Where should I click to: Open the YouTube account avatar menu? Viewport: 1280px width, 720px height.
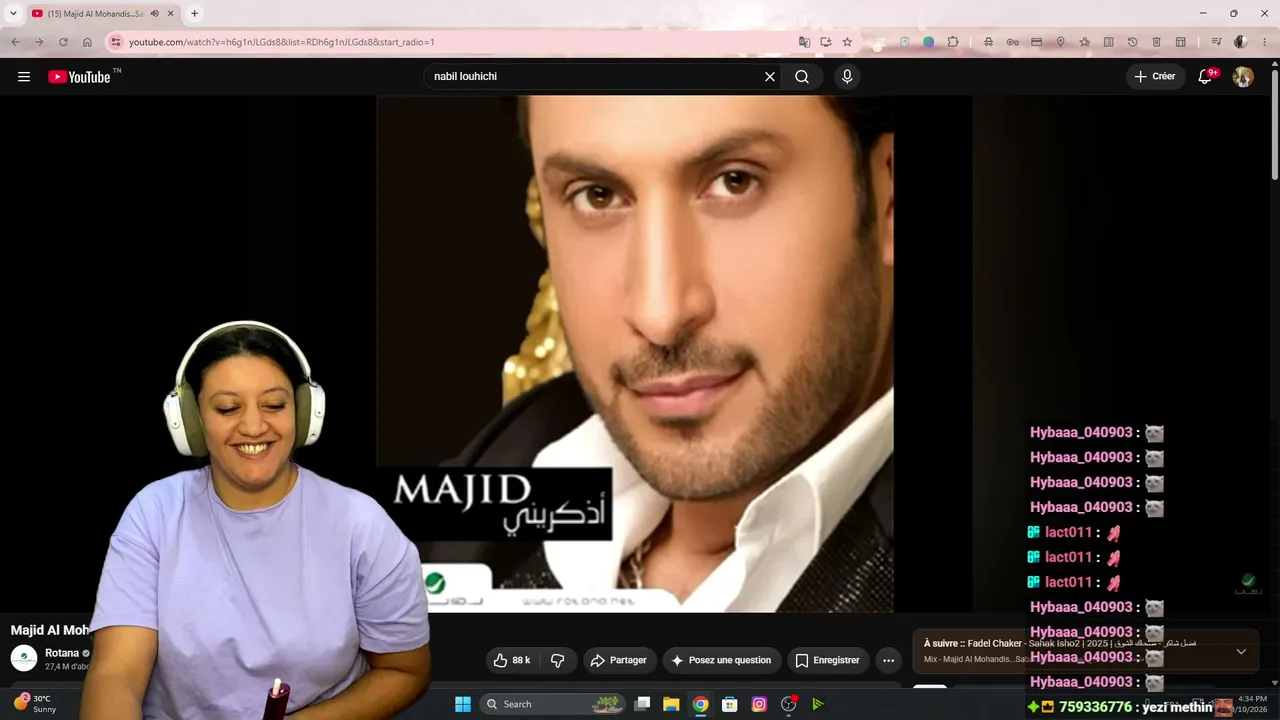pyautogui.click(x=1243, y=77)
